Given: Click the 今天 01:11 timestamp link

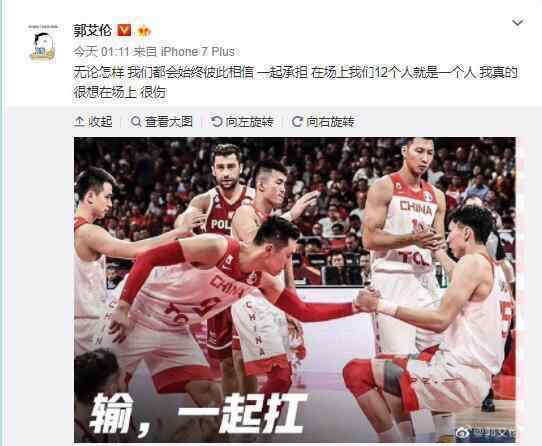Looking at the screenshot, I should 101,52.
